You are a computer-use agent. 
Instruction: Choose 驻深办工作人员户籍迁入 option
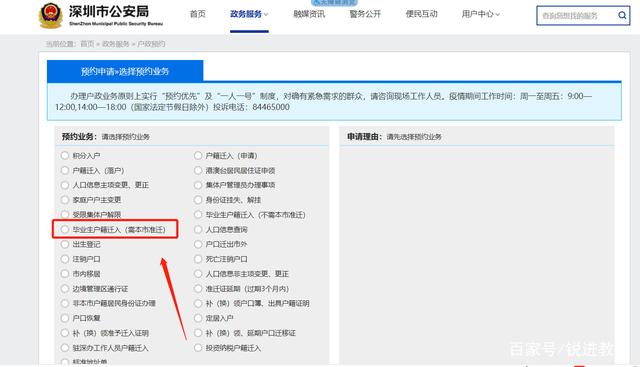tap(64, 348)
